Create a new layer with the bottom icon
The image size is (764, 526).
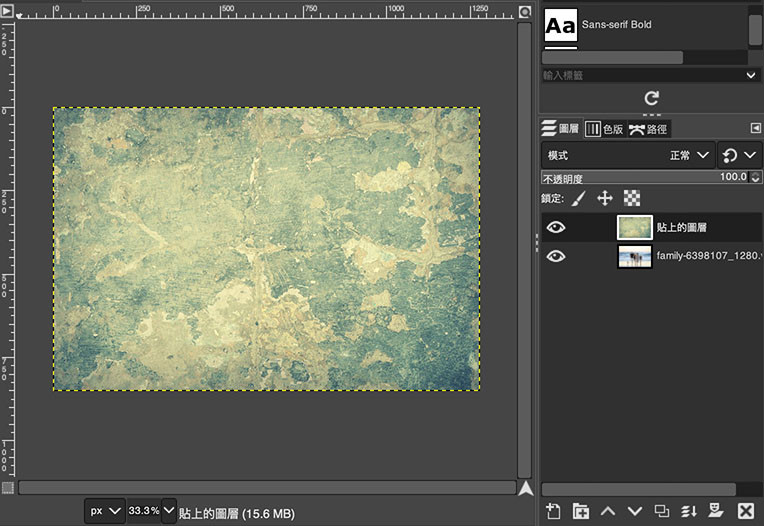pyautogui.click(x=553, y=511)
